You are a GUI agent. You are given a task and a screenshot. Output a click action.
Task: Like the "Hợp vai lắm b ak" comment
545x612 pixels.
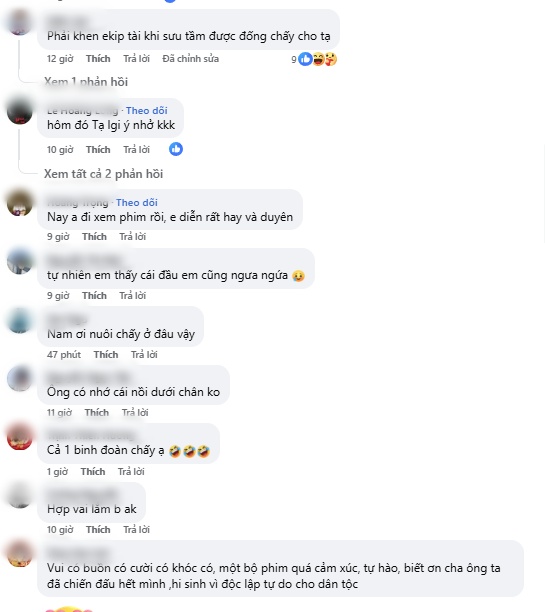click(x=98, y=530)
